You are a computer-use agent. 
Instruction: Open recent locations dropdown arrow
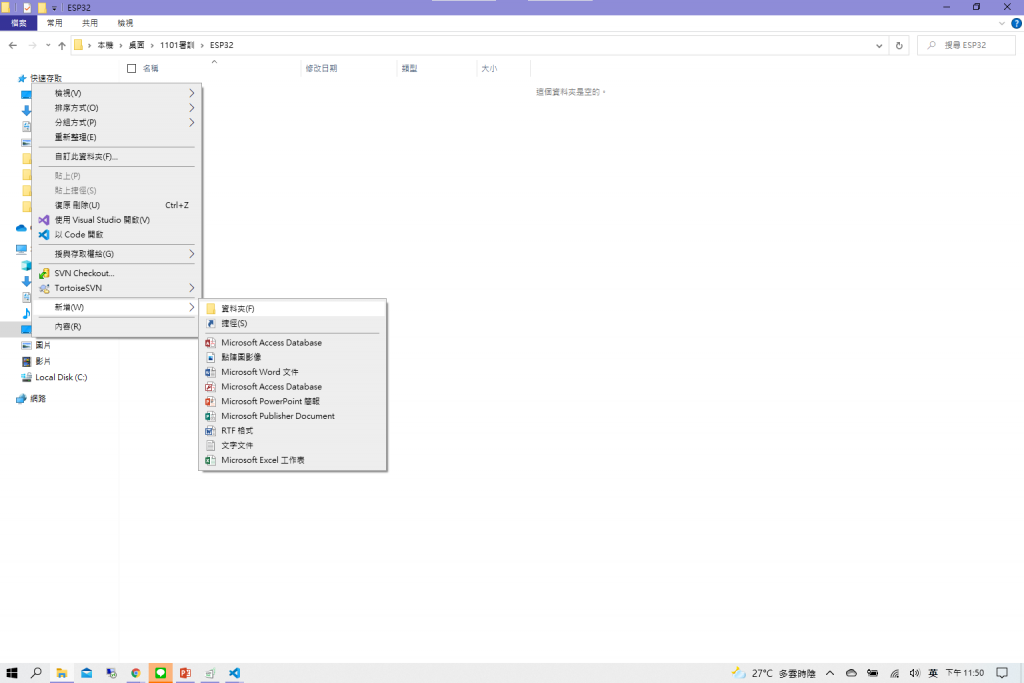click(48, 45)
